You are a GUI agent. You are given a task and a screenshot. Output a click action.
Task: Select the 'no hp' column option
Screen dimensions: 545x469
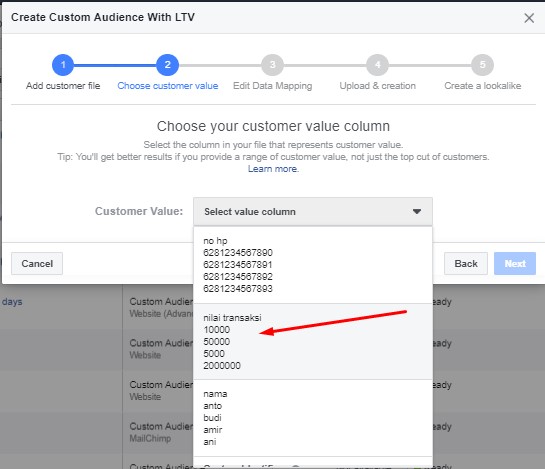coord(313,265)
